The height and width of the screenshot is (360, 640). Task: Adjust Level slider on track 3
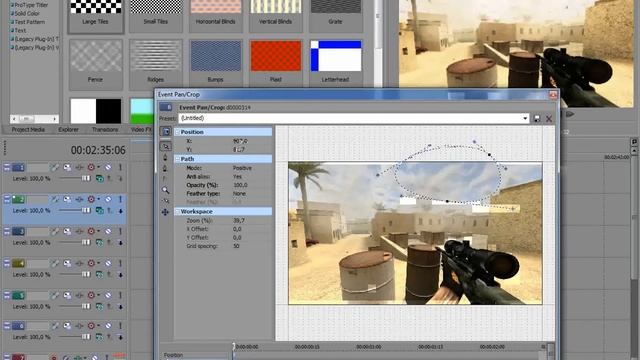(86, 242)
